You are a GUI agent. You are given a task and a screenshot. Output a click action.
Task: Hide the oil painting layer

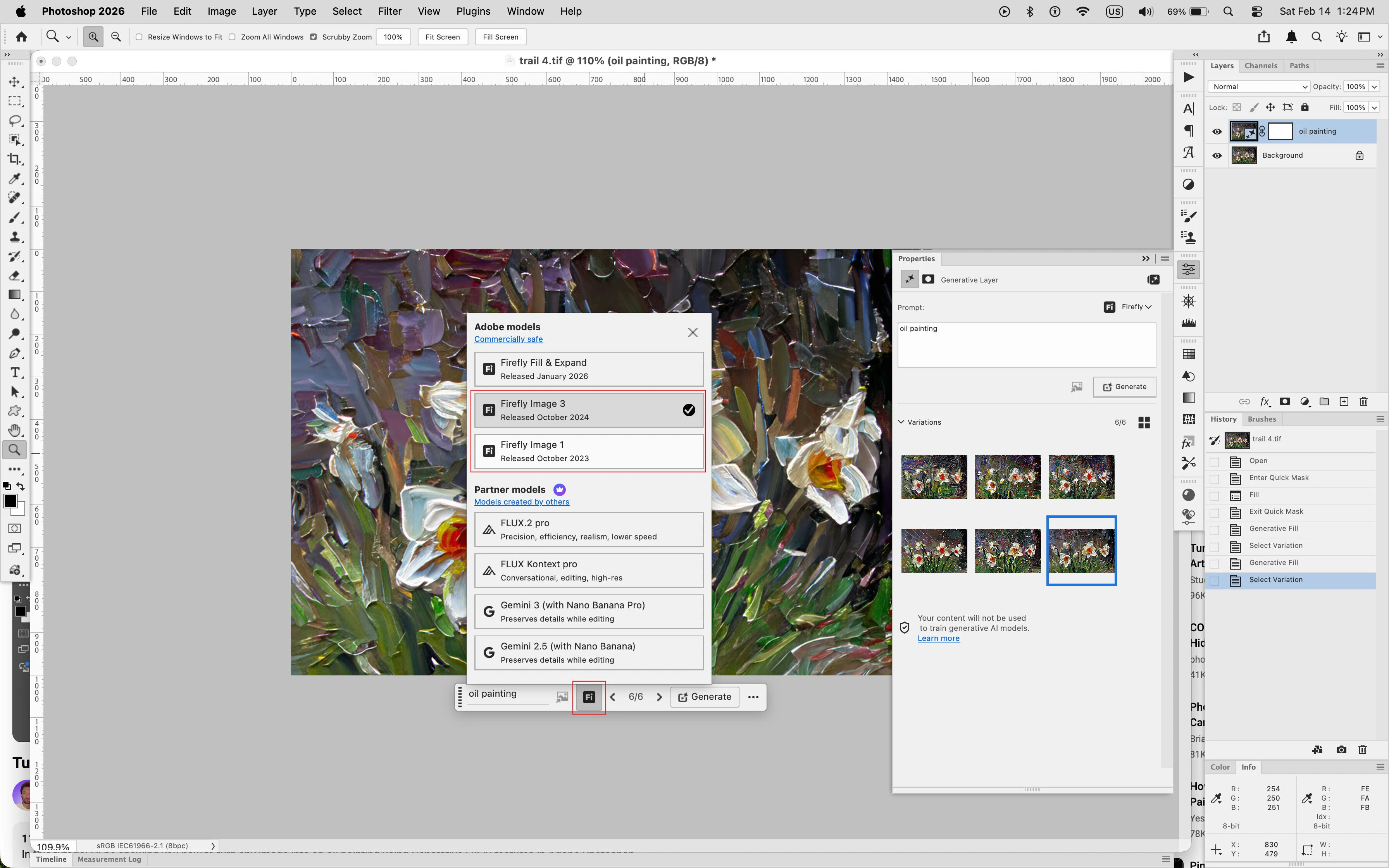point(1217,131)
